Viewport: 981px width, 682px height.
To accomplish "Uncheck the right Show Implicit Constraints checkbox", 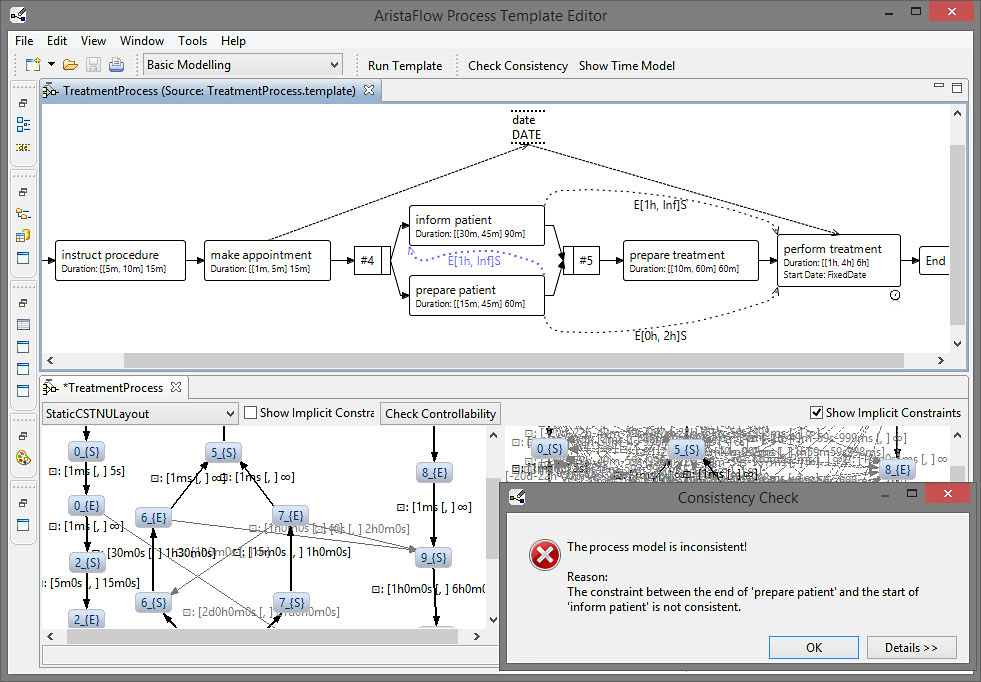I will pyautogui.click(x=816, y=412).
